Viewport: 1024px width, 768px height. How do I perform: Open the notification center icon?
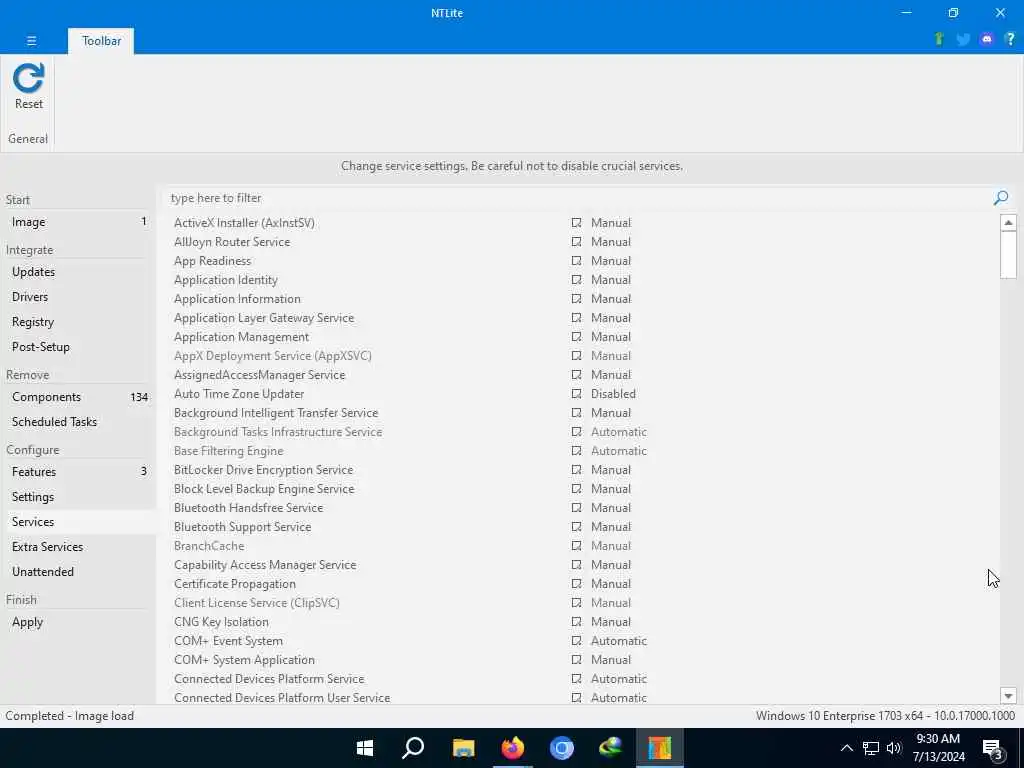(992, 748)
